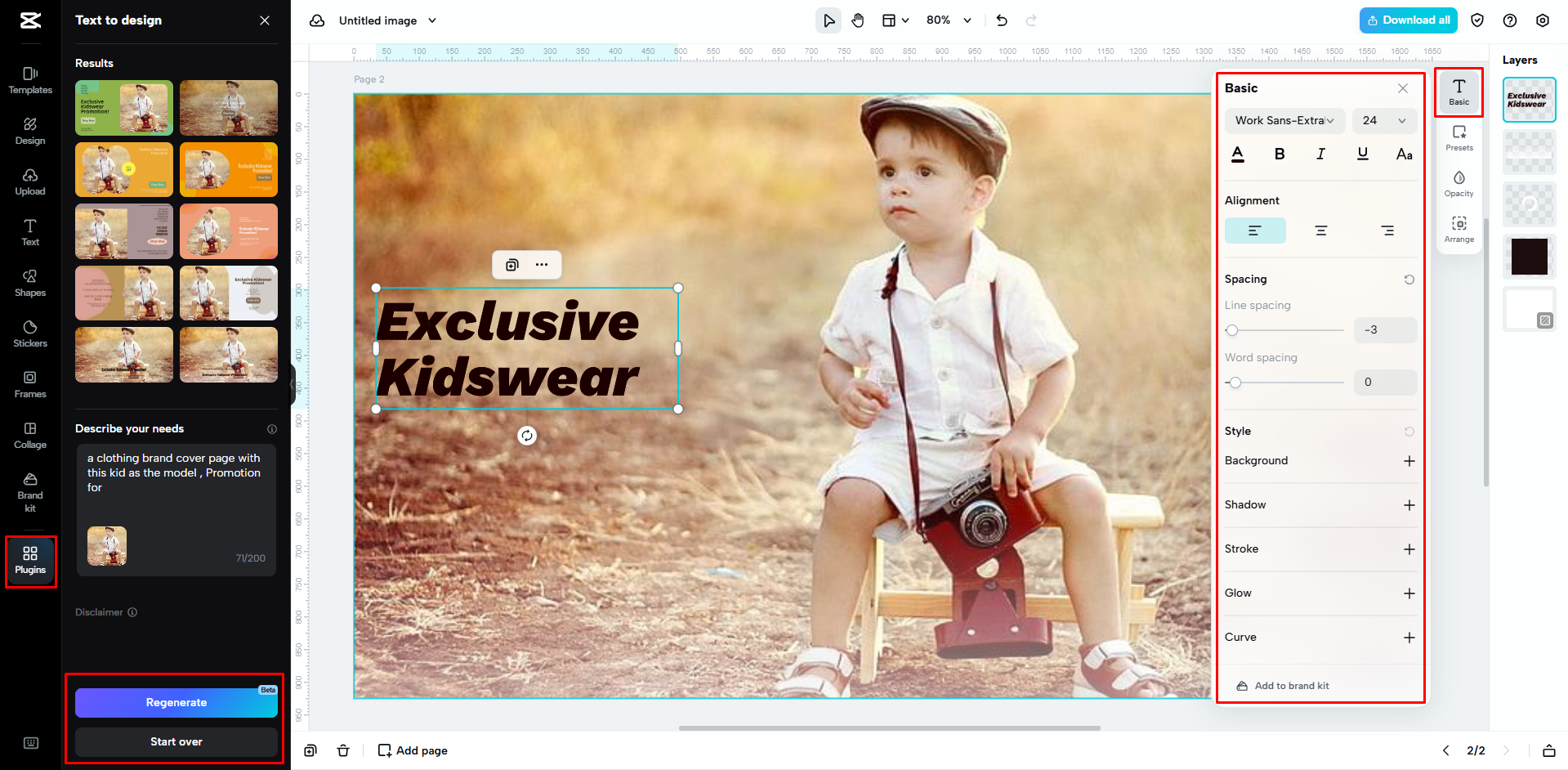The width and height of the screenshot is (1568, 770).
Task: Click the Download all button
Action: click(x=1408, y=20)
